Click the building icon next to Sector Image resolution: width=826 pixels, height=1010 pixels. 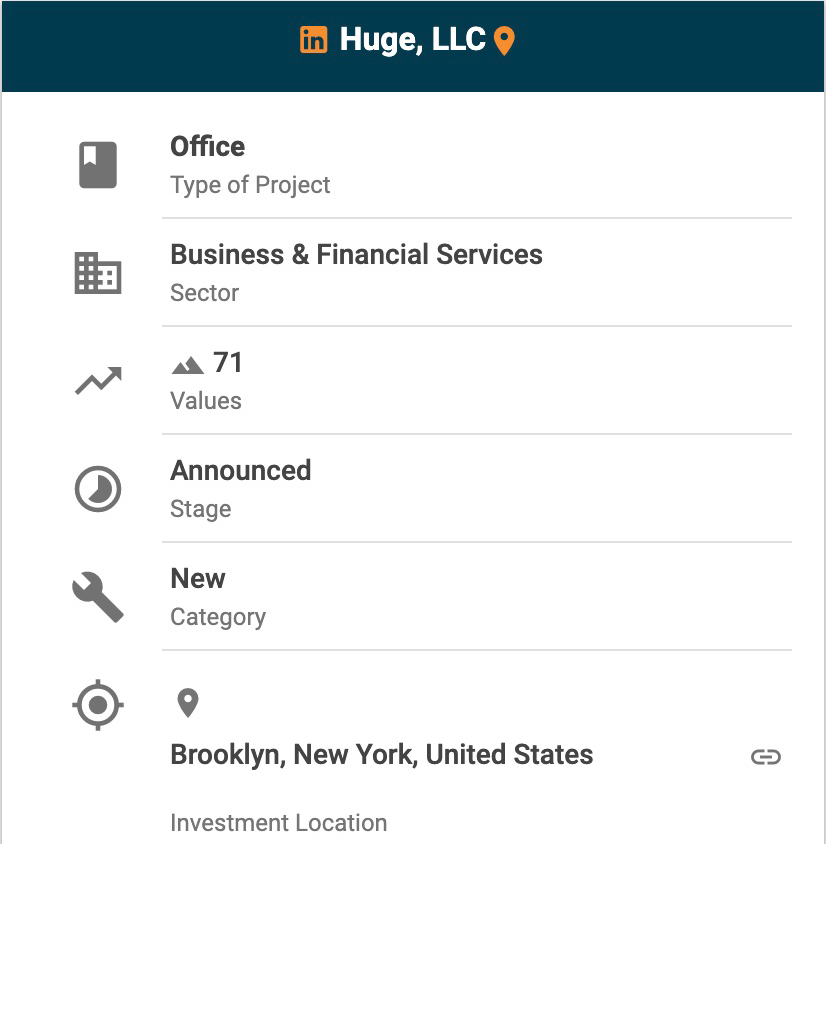point(98,273)
